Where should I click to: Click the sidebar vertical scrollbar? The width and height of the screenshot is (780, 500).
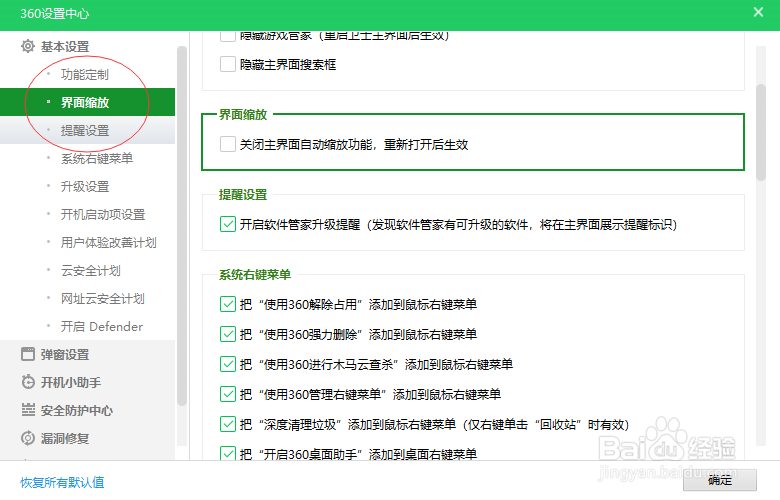pos(182,226)
